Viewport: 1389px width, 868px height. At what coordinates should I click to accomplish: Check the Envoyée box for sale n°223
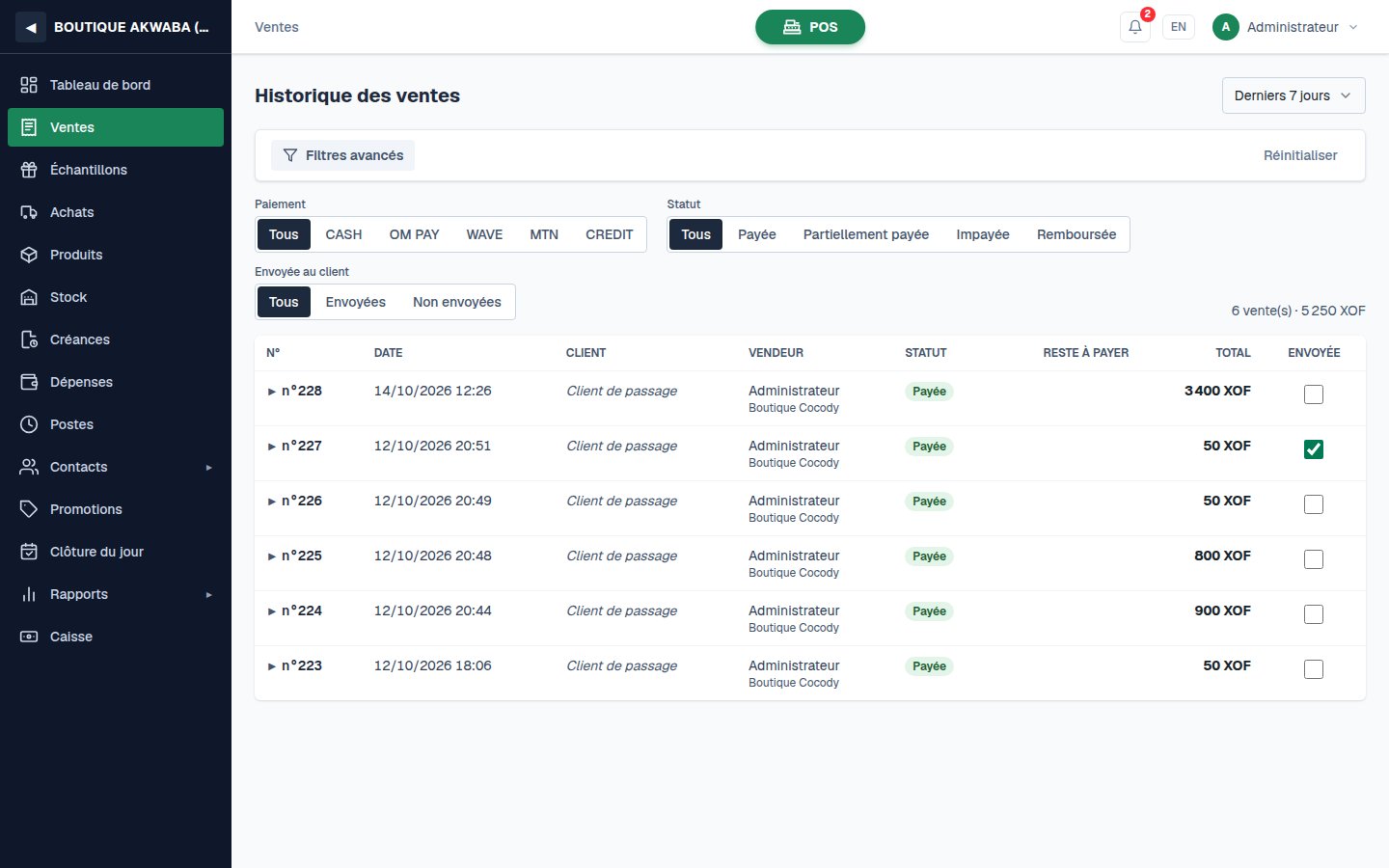[x=1314, y=669]
